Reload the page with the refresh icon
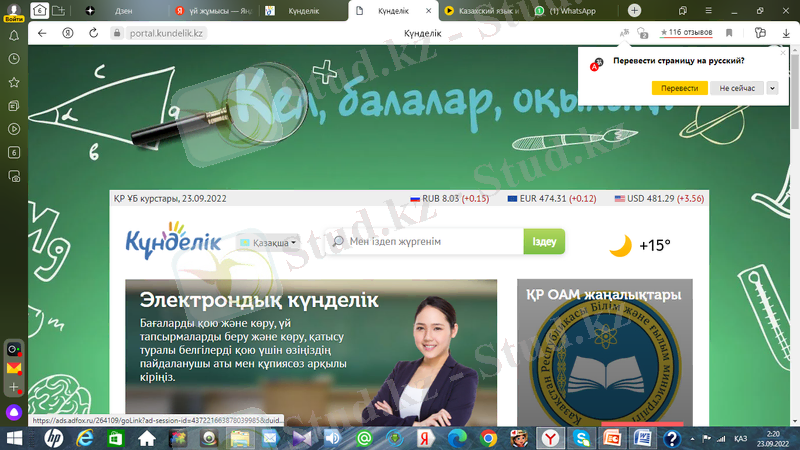800x450 pixels. click(x=93, y=33)
